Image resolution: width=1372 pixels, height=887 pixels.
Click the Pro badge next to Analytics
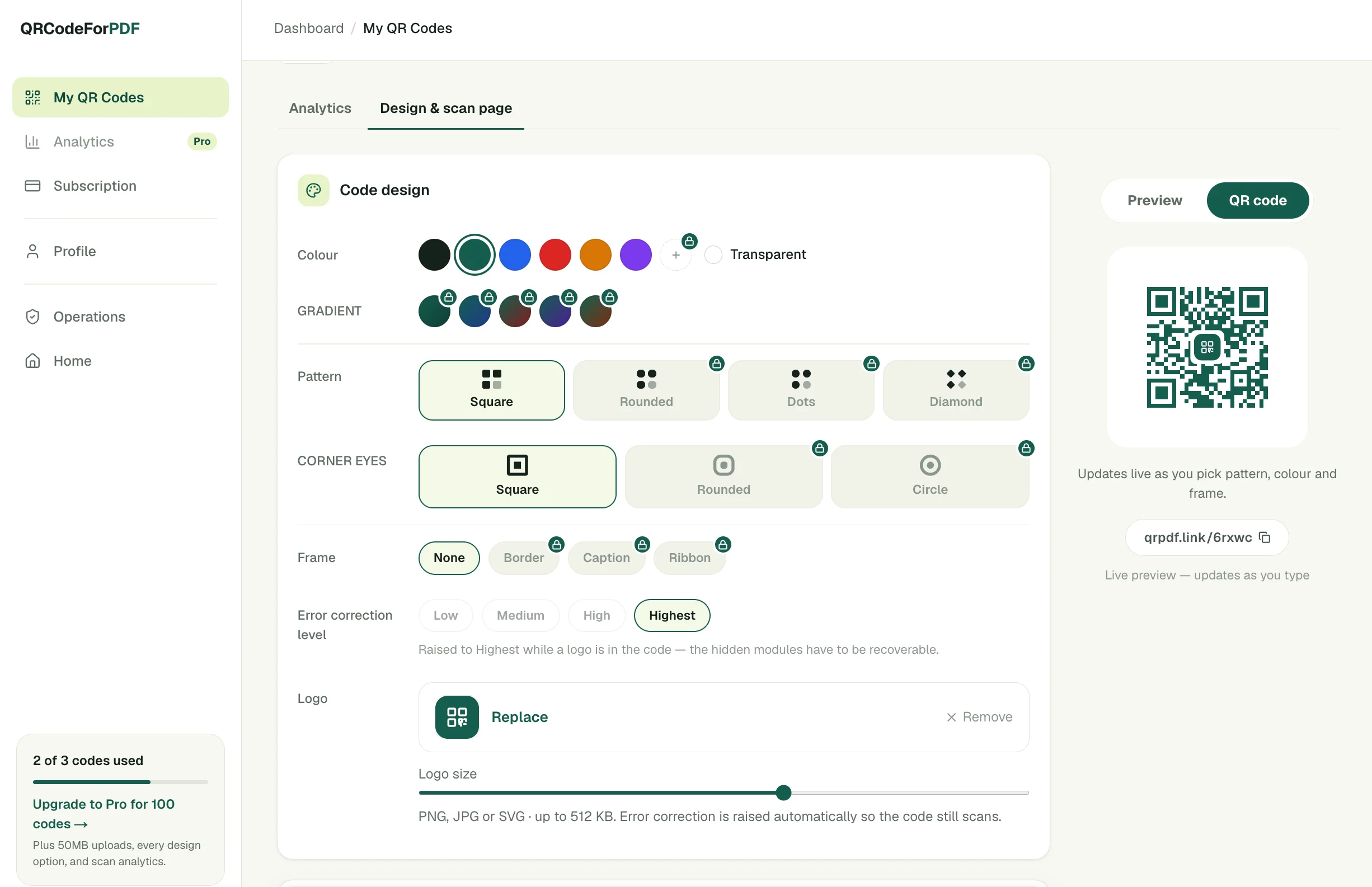(201, 141)
